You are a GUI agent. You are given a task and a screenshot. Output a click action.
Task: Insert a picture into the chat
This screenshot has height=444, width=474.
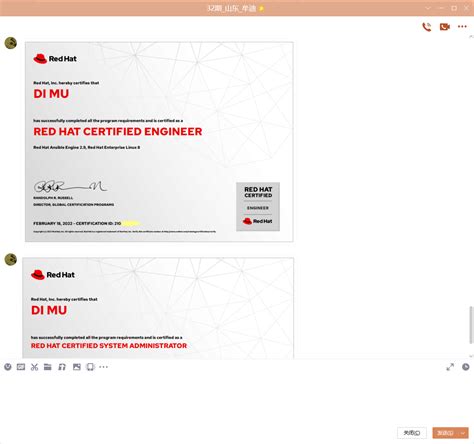pyautogui.click(x=77, y=367)
